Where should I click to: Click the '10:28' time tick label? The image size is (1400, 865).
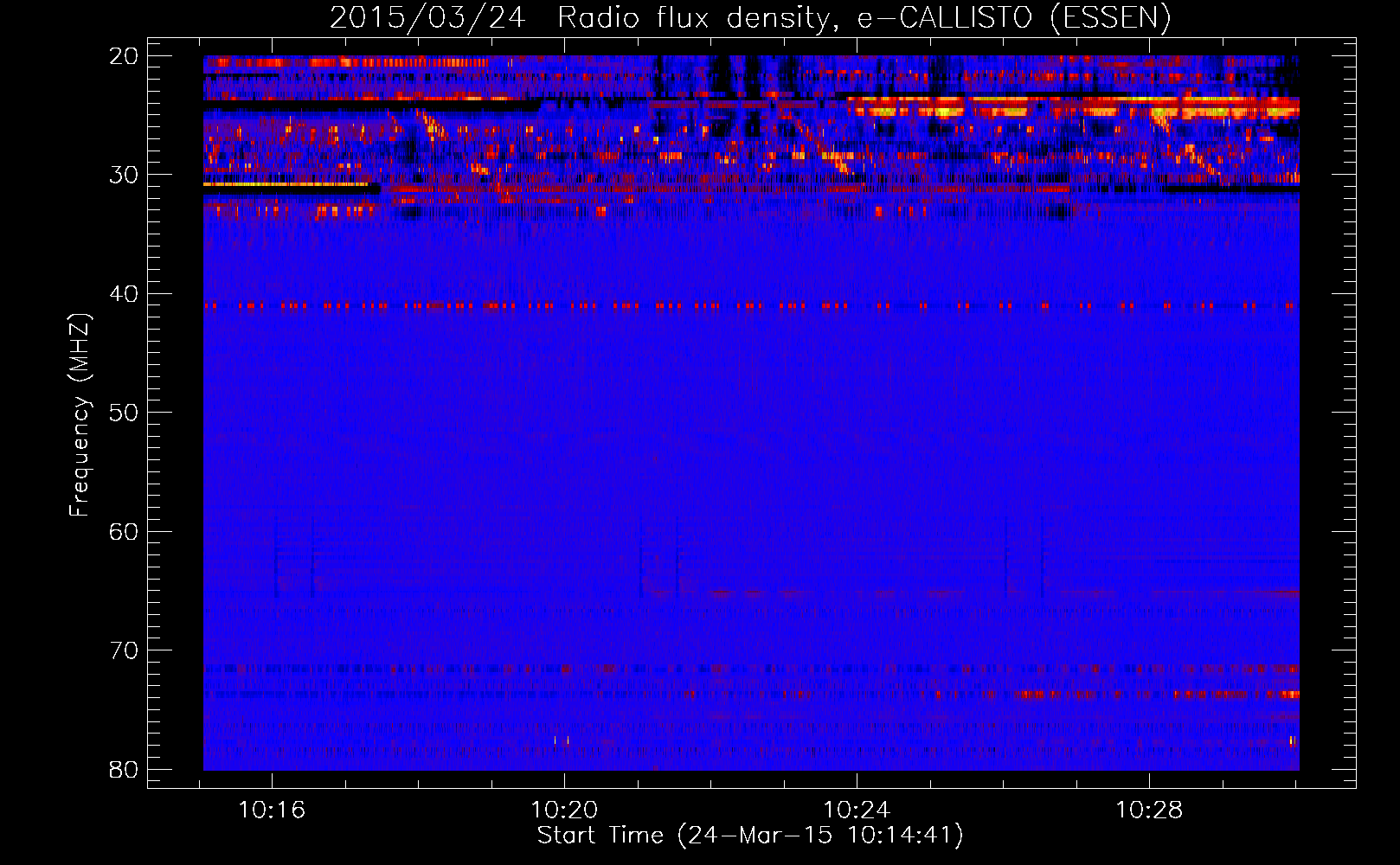pyautogui.click(x=1149, y=811)
